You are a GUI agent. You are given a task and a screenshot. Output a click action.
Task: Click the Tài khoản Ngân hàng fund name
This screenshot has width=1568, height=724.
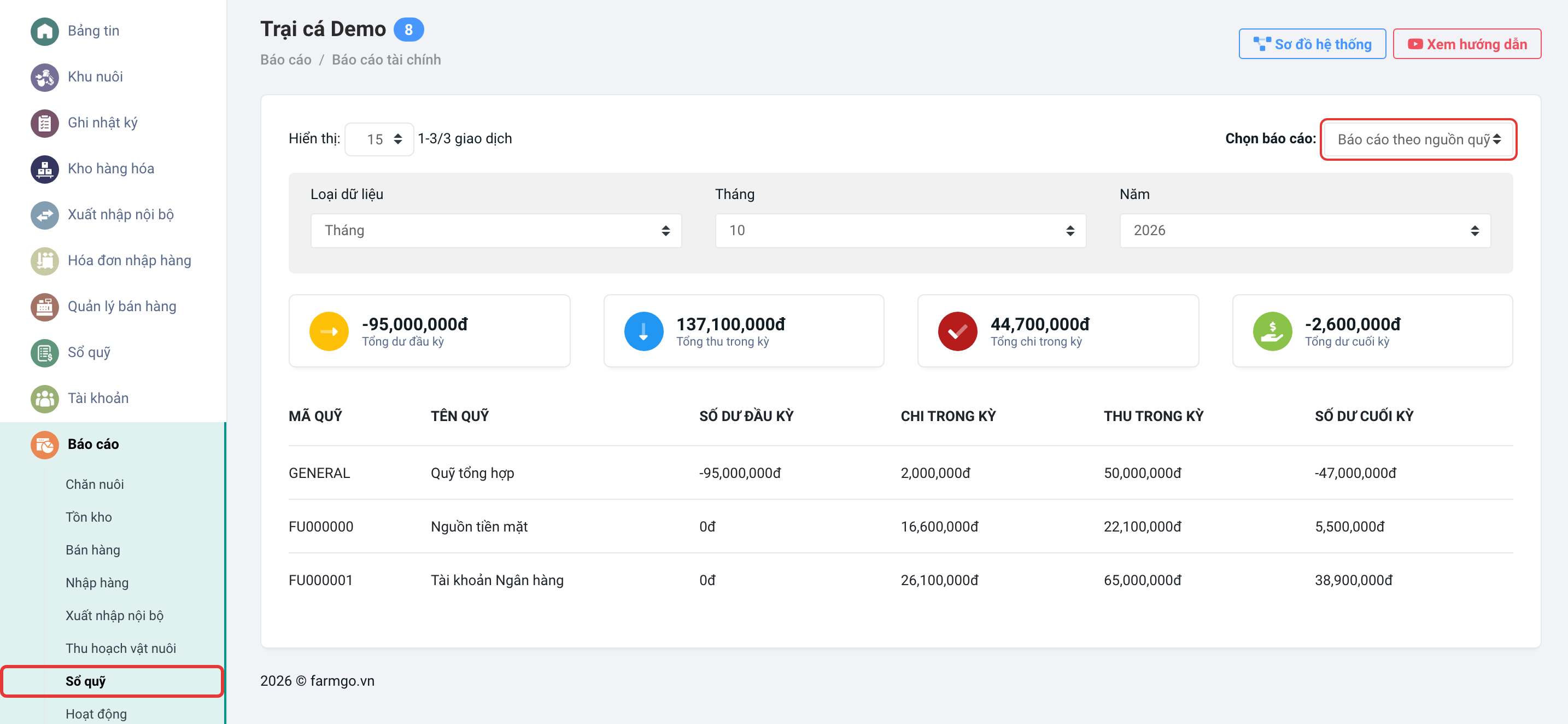(496, 580)
